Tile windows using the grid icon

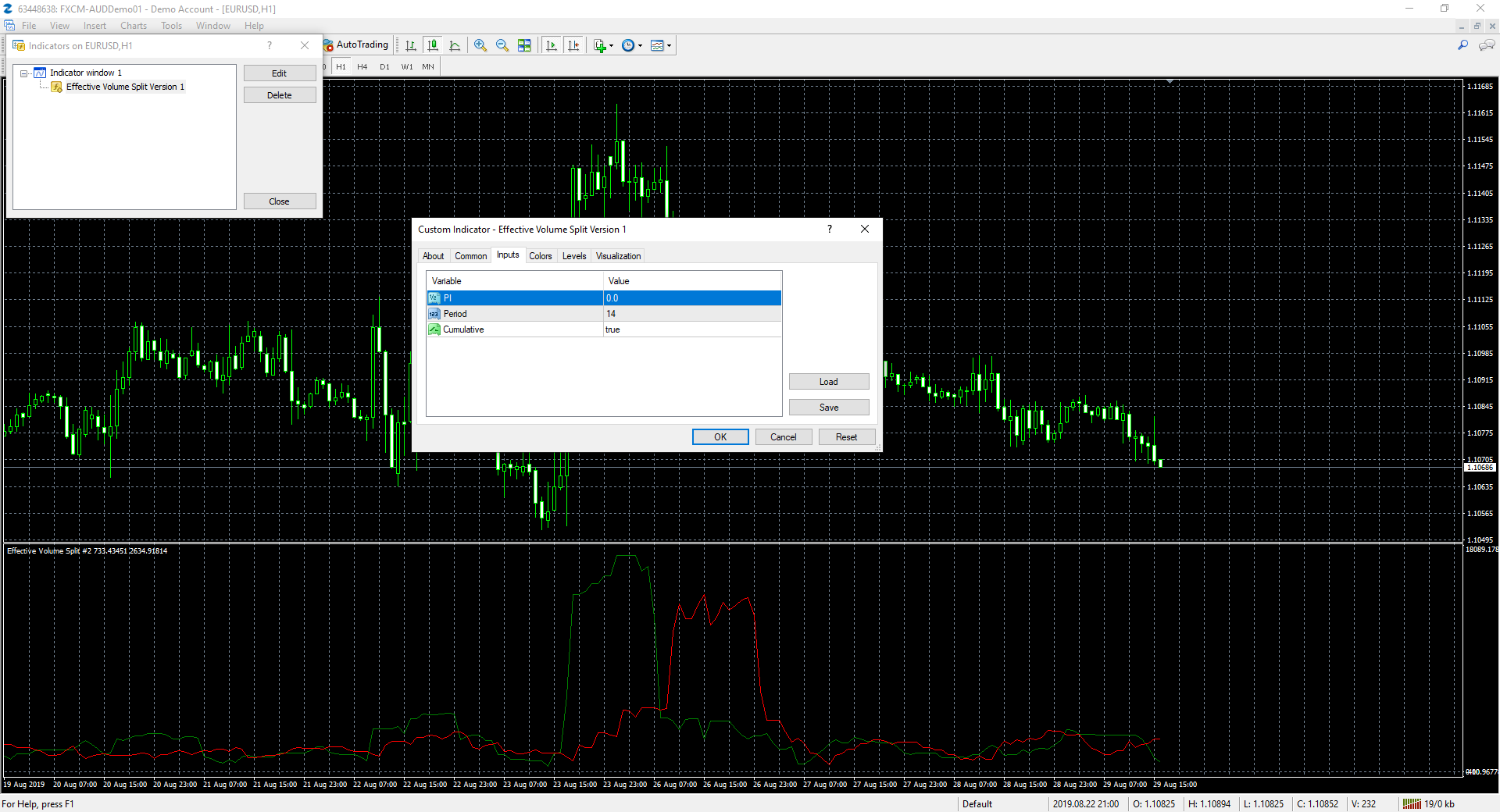524,45
